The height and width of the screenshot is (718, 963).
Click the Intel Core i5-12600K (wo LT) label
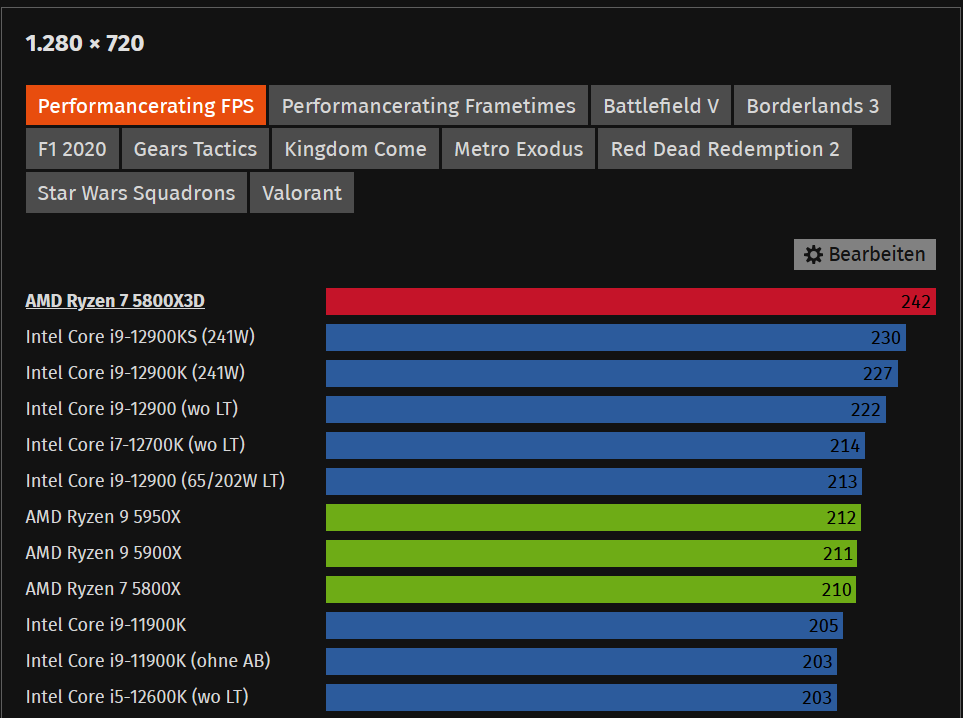137,697
